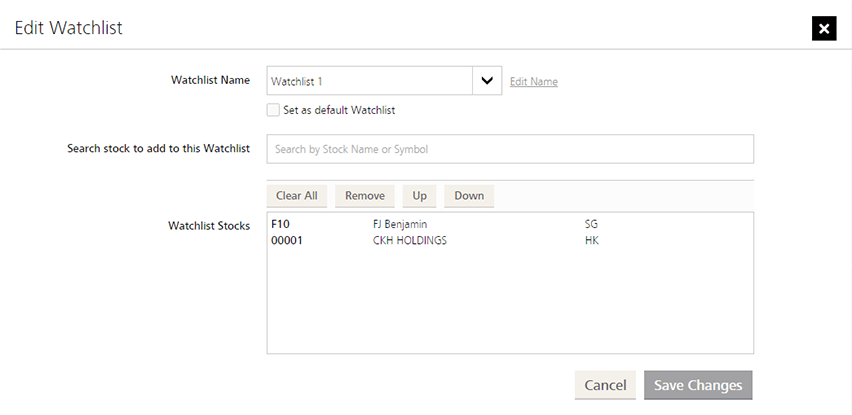Cancel the watchlist edits
Viewport: 852px width, 415px height.
pos(605,385)
